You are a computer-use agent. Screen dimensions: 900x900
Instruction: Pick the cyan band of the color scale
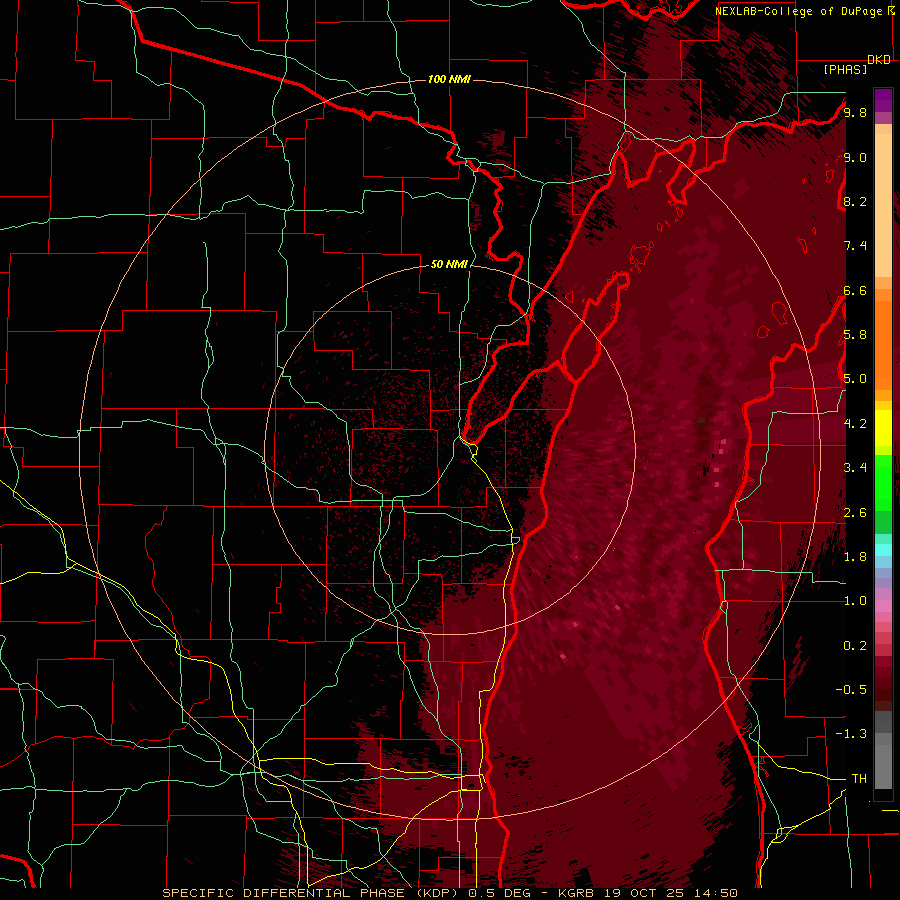[883, 550]
